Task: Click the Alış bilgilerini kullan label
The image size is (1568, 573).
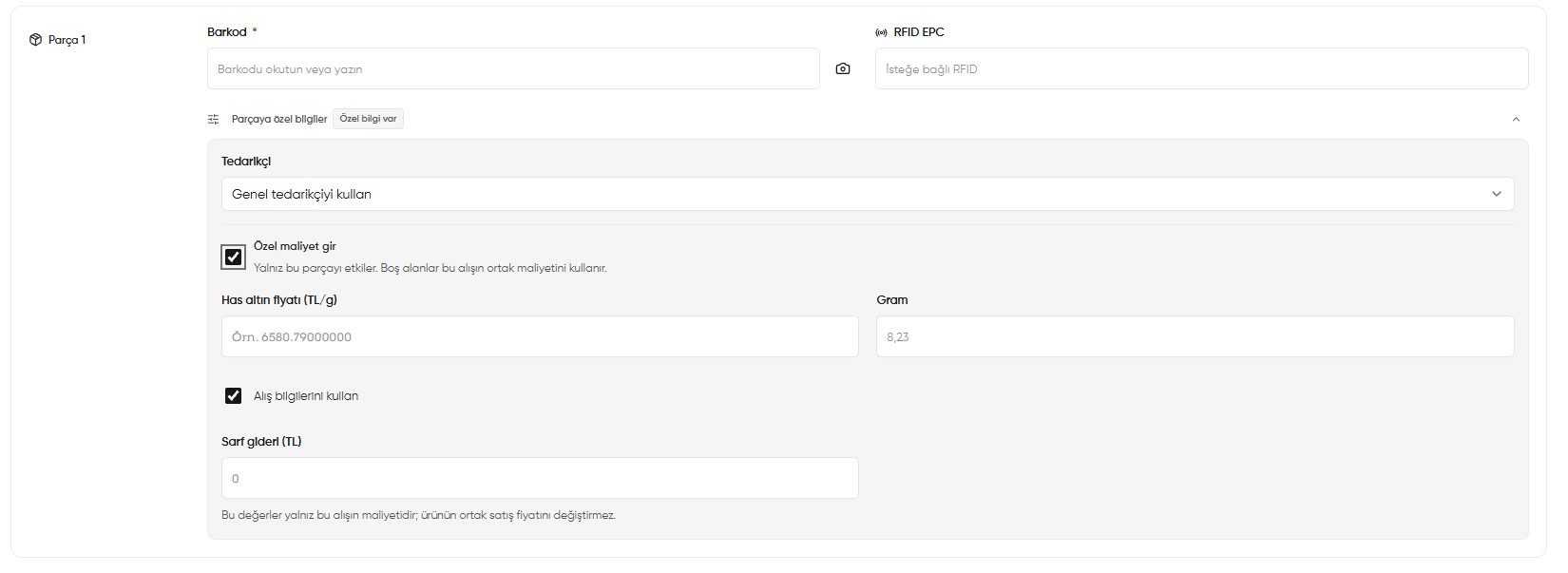Action: [306, 396]
